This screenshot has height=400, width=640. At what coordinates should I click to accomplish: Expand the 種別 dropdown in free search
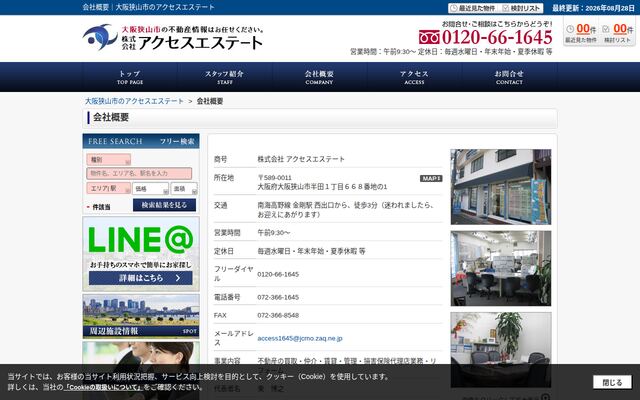coord(109,160)
